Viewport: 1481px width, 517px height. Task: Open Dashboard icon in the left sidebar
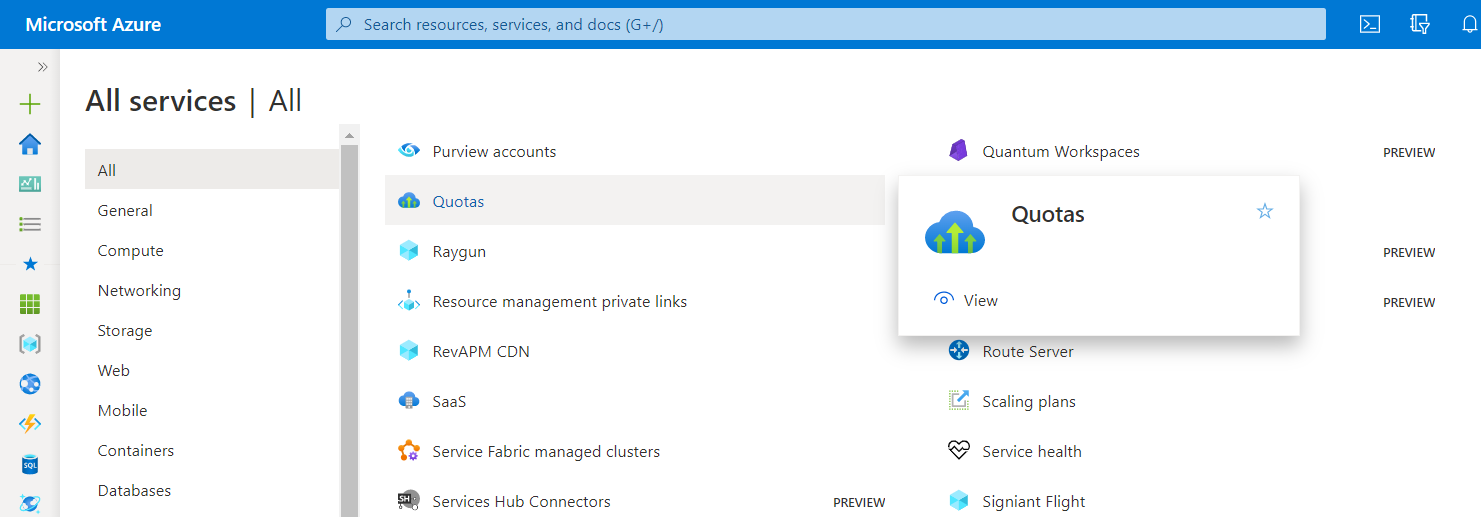click(x=30, y=184)
